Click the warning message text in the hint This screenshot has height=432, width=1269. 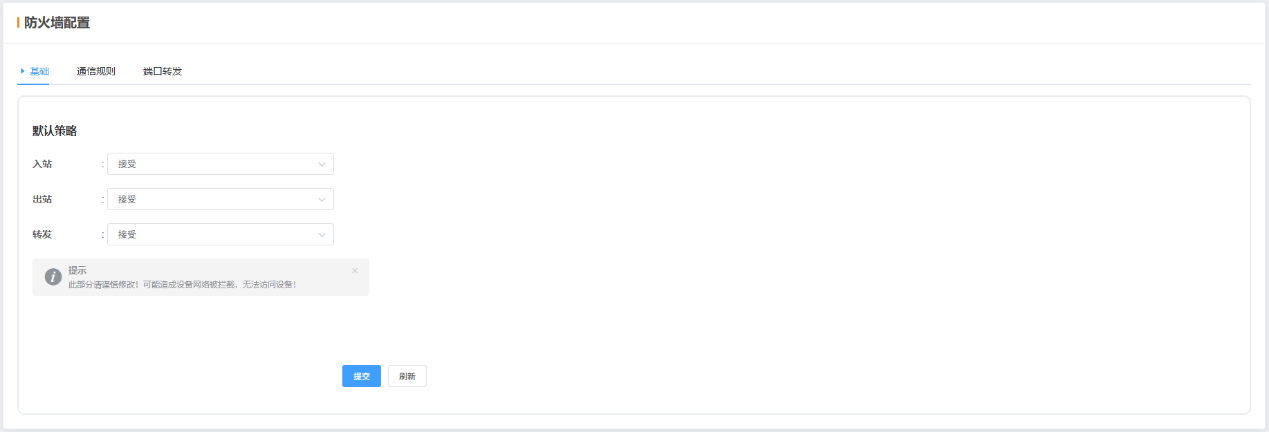tap(182, 285)
